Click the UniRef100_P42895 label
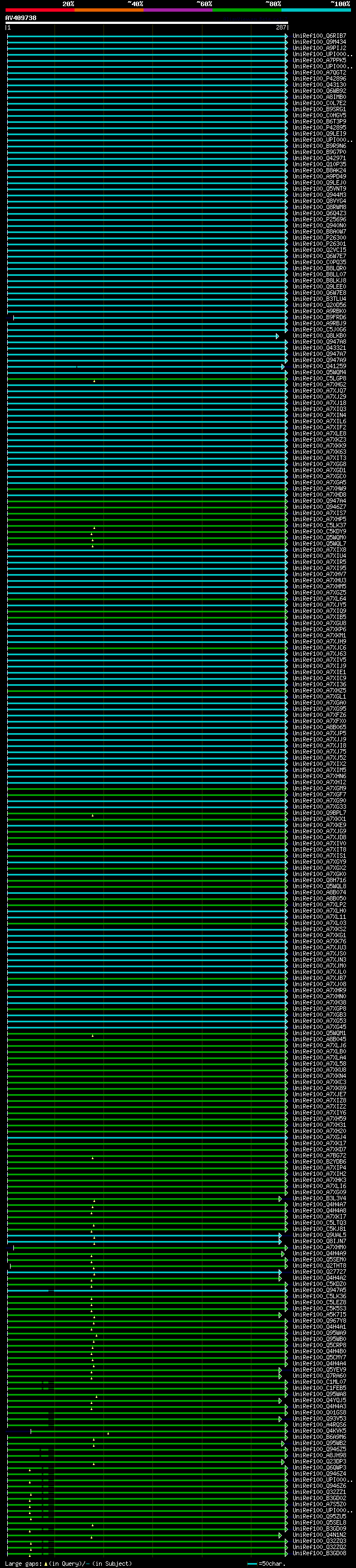 319,127
